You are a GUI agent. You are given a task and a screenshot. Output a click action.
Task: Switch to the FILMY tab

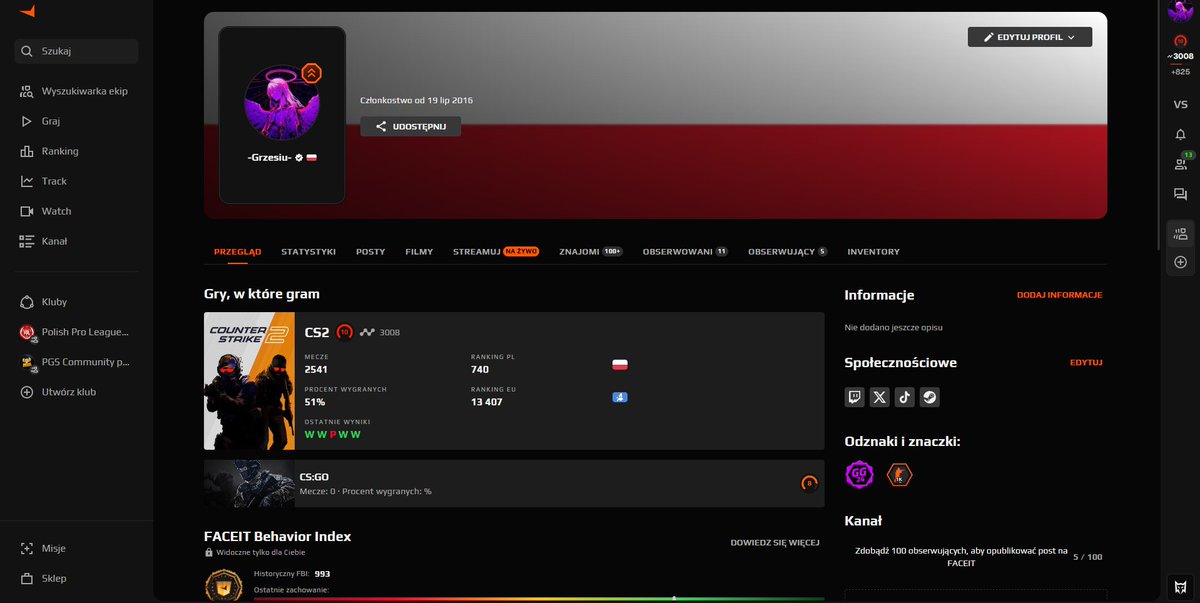[x=419, y=252]
